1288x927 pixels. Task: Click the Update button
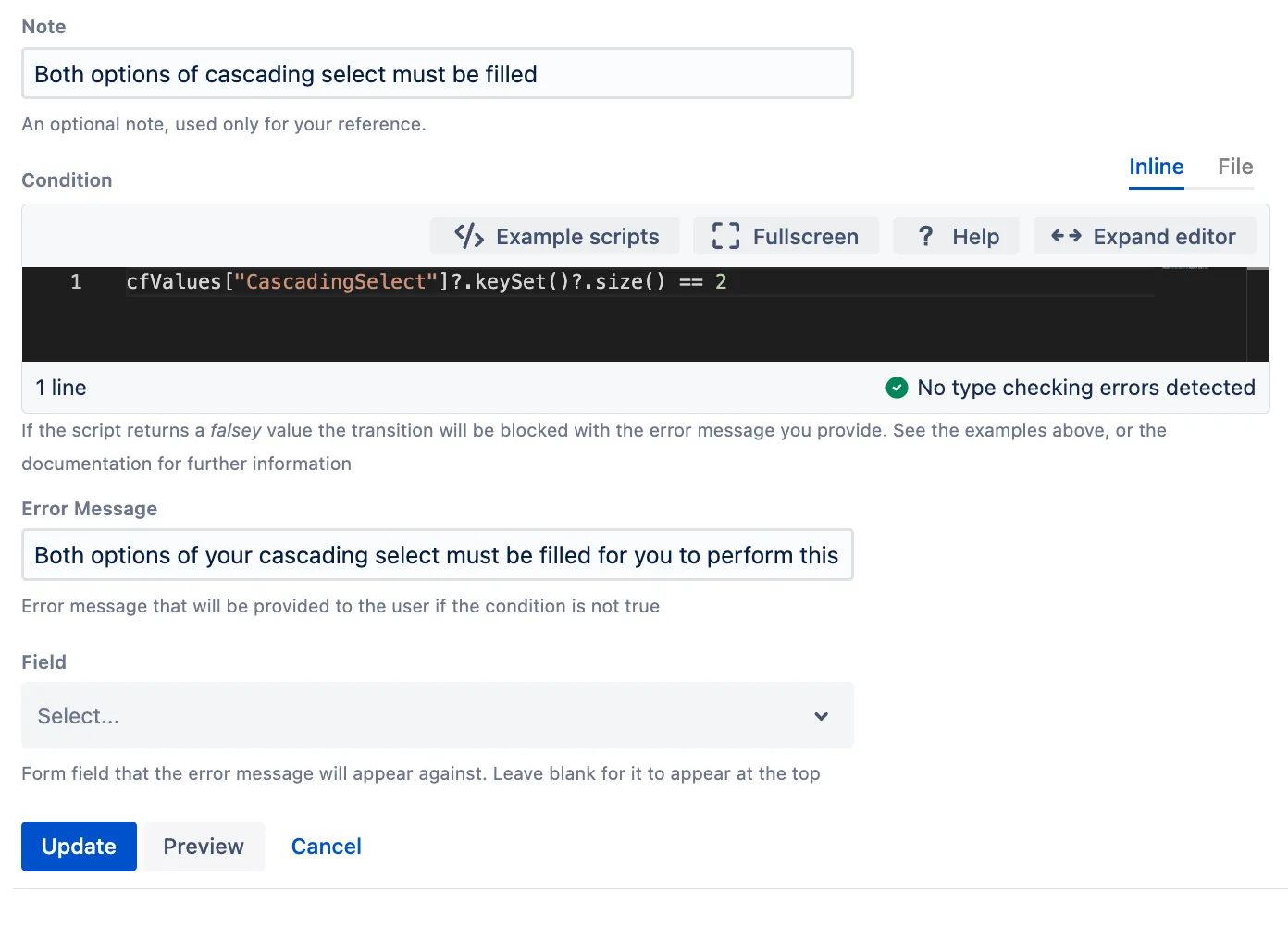(79, 847)
